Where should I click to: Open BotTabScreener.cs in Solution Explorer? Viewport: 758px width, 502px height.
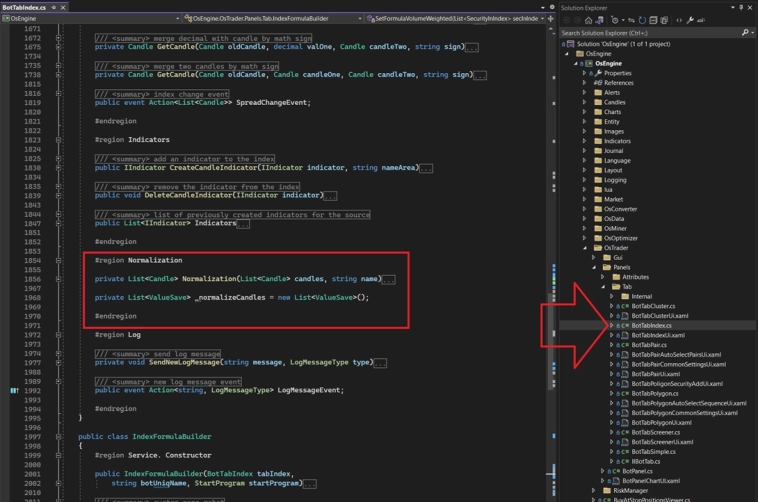tap(655, 432)
